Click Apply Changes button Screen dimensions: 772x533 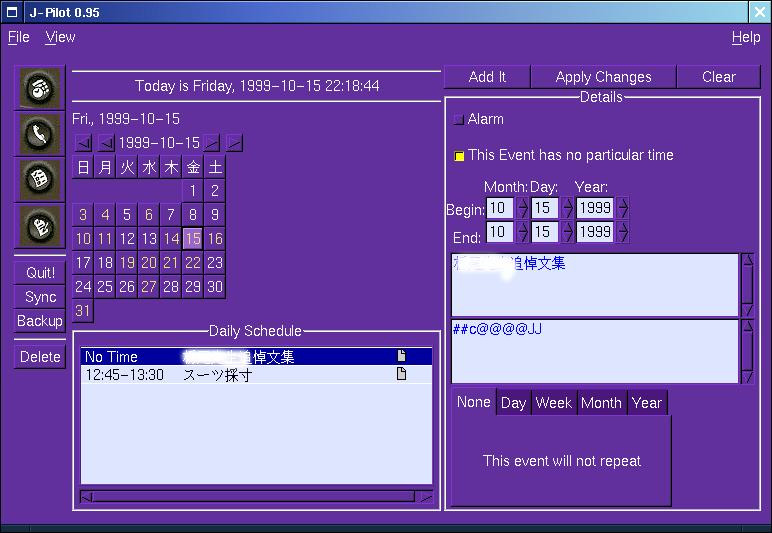tap(603, 77)
